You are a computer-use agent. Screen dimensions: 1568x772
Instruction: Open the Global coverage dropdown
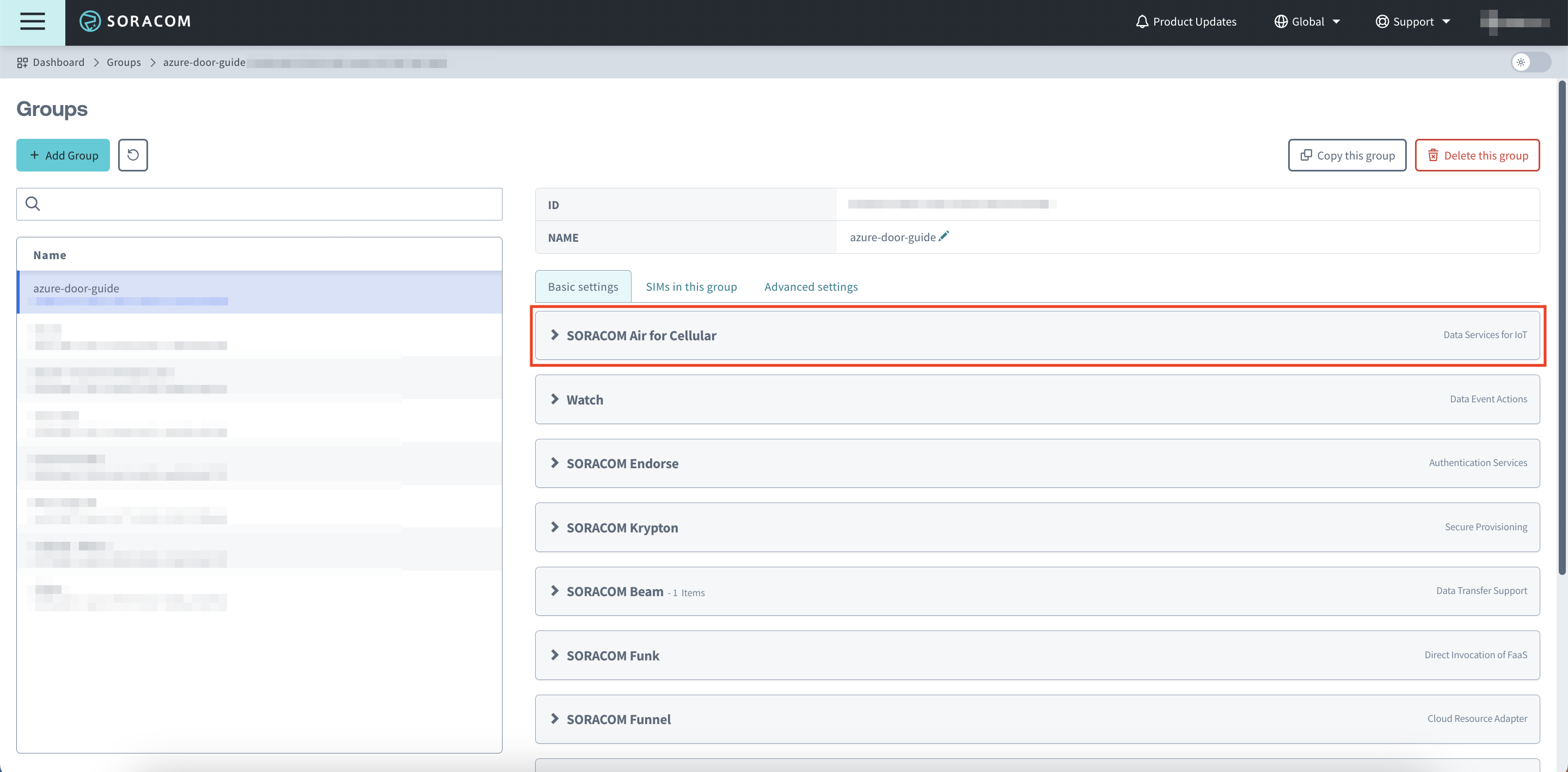click(x=1307, y=21)
